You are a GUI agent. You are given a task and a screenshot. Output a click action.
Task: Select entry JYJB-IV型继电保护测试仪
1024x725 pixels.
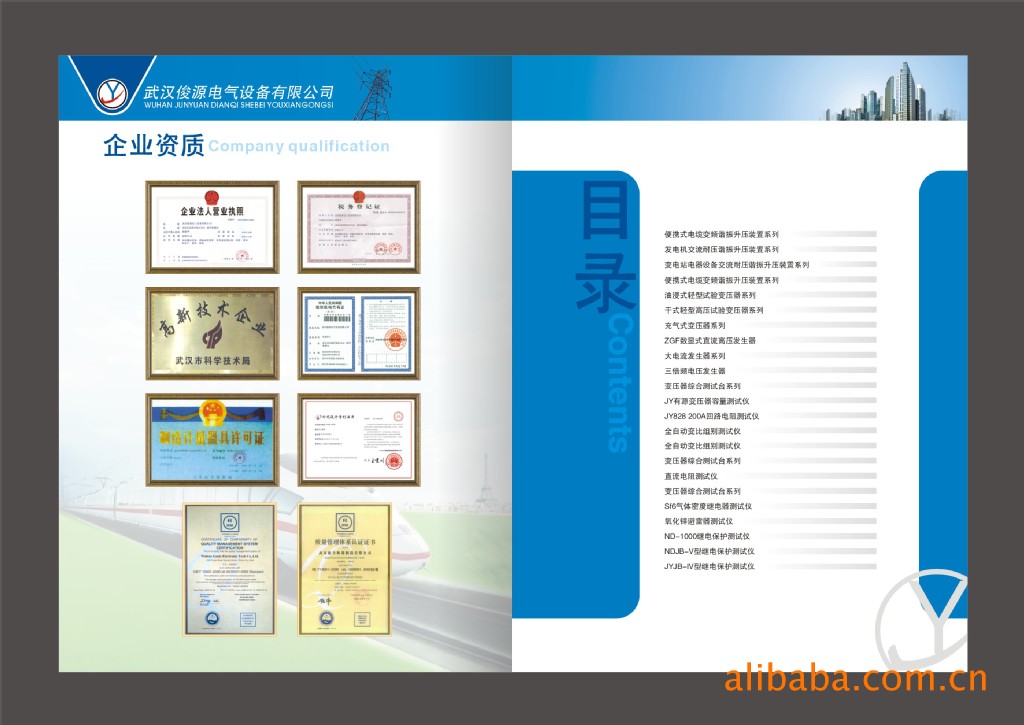pyautogui.click(x=709, y=566)
